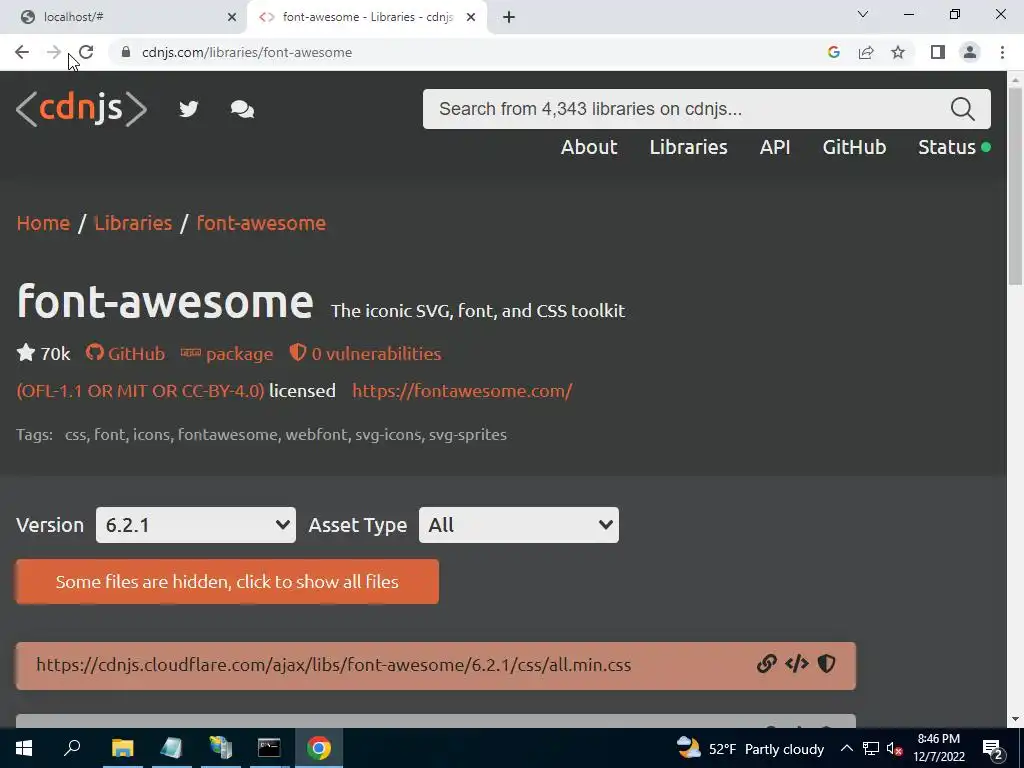Toggle the browser side panel
This screenshot has width=1024, height=768.
click(x=938, y=52)
